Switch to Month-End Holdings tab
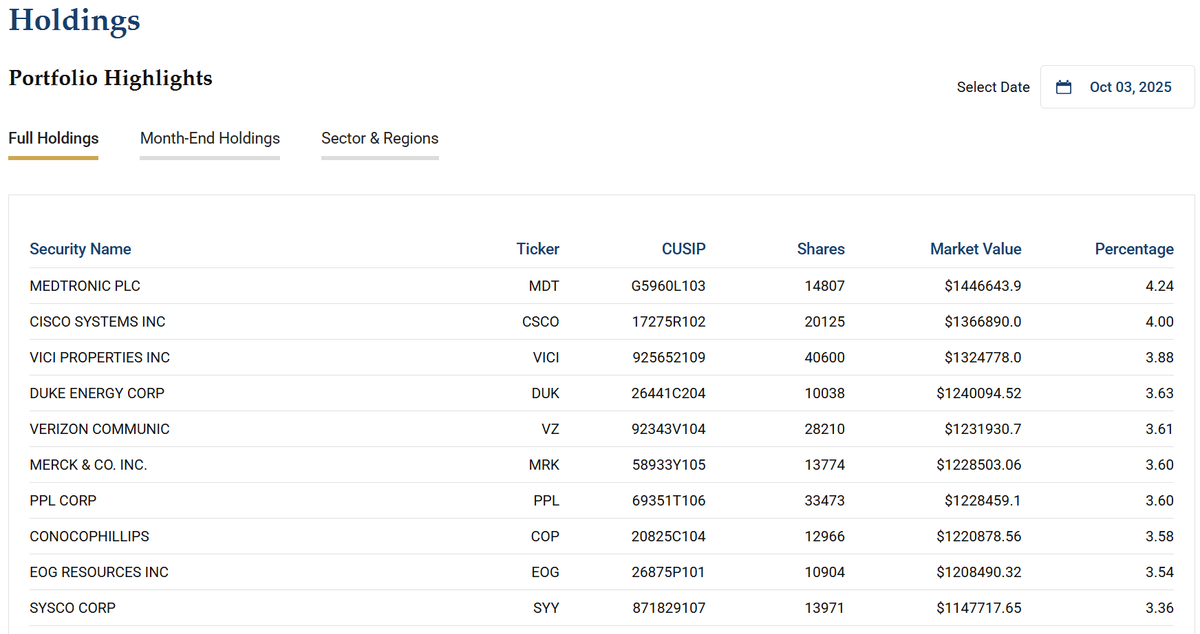The image size is (1200, 634). point(210,139)
